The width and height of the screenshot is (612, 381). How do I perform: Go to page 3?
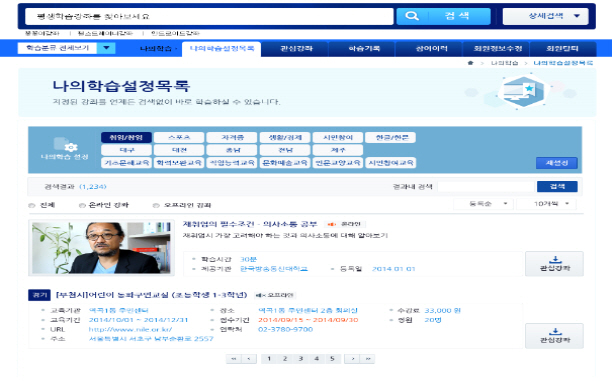[301, 359]
